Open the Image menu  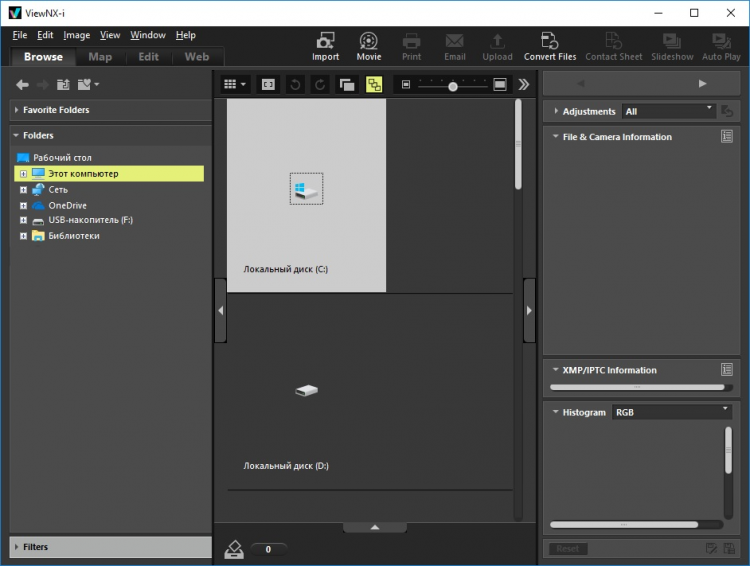point(77,35)
